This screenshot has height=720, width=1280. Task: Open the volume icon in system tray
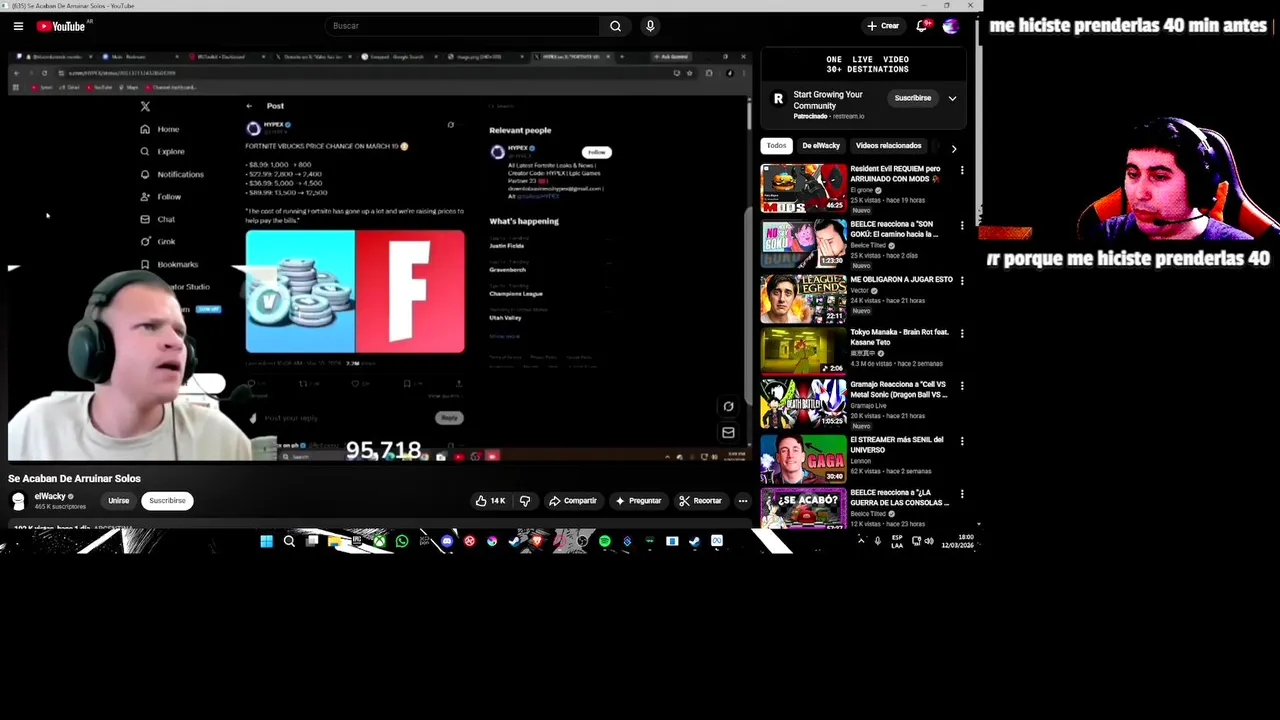coord(929,541)
